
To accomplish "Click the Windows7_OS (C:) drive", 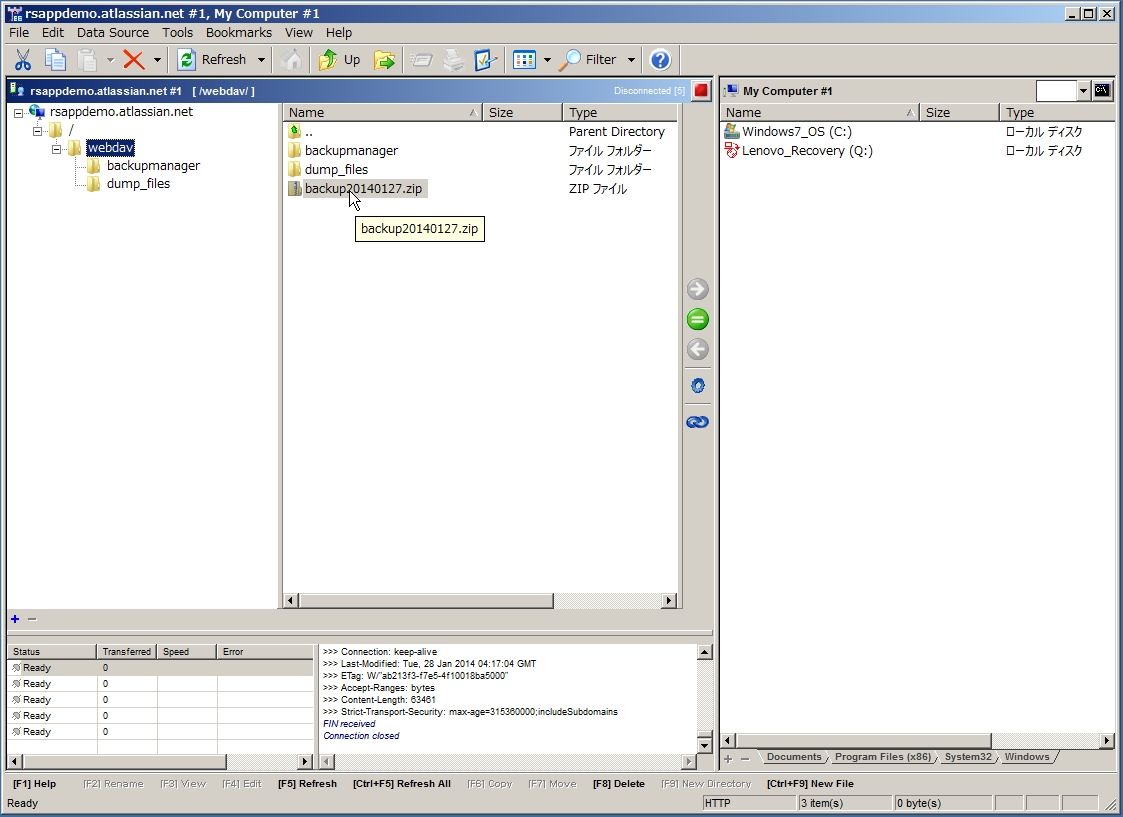I will coord(796,132).
